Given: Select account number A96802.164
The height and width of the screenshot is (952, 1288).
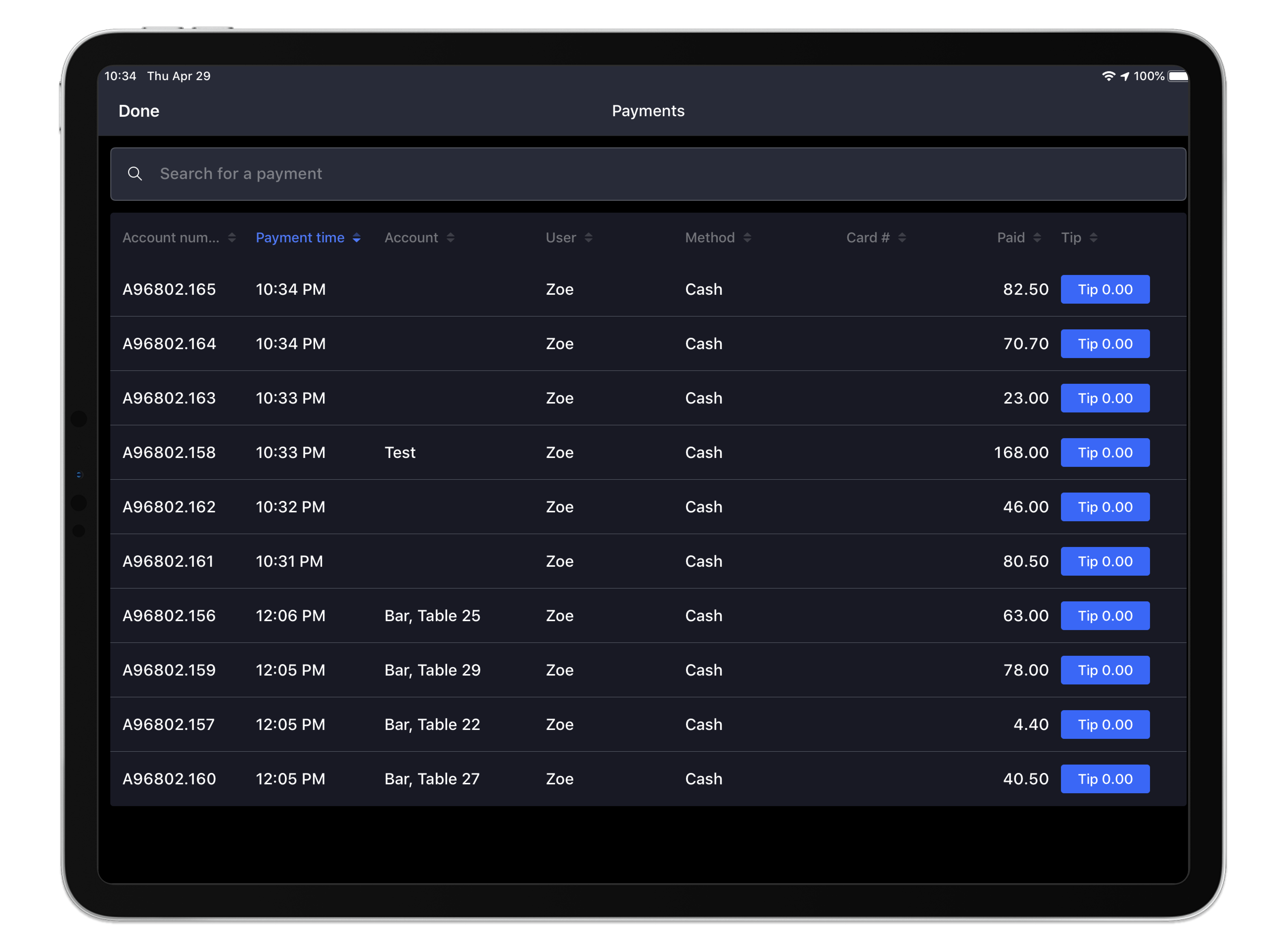Looking at the screenshot, I should 169,343.
